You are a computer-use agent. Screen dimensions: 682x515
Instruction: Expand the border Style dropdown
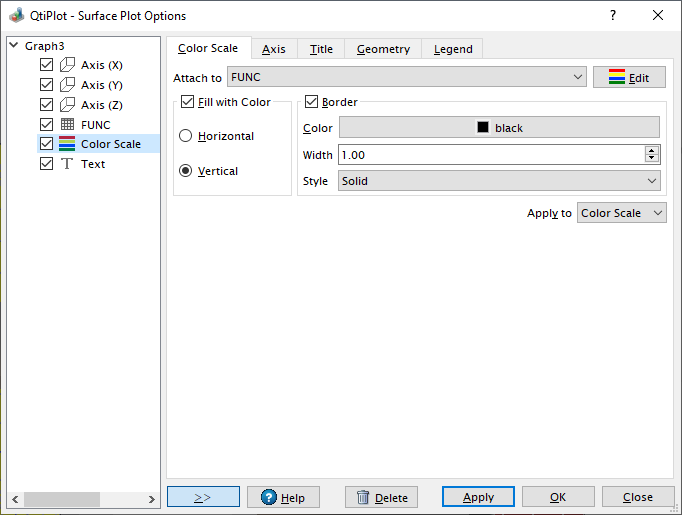click(499, 181)
